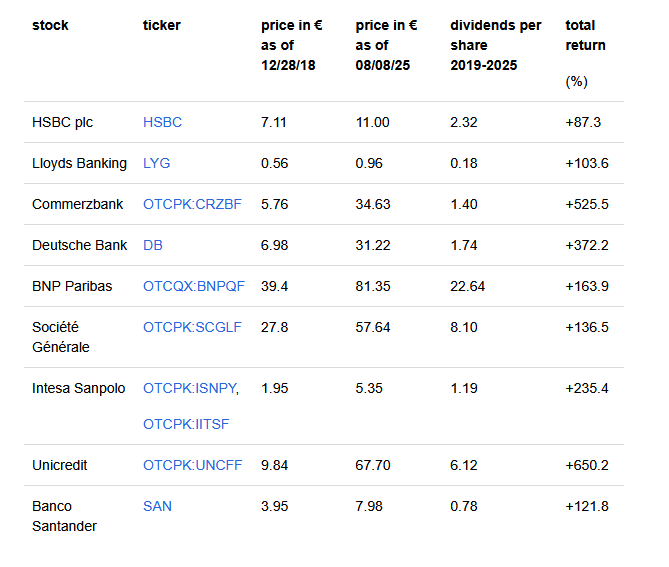Viewport: 669px width, 567px height.
Task: Select Unicredit's total return +650.2 cell
Action: click(587, 465)
